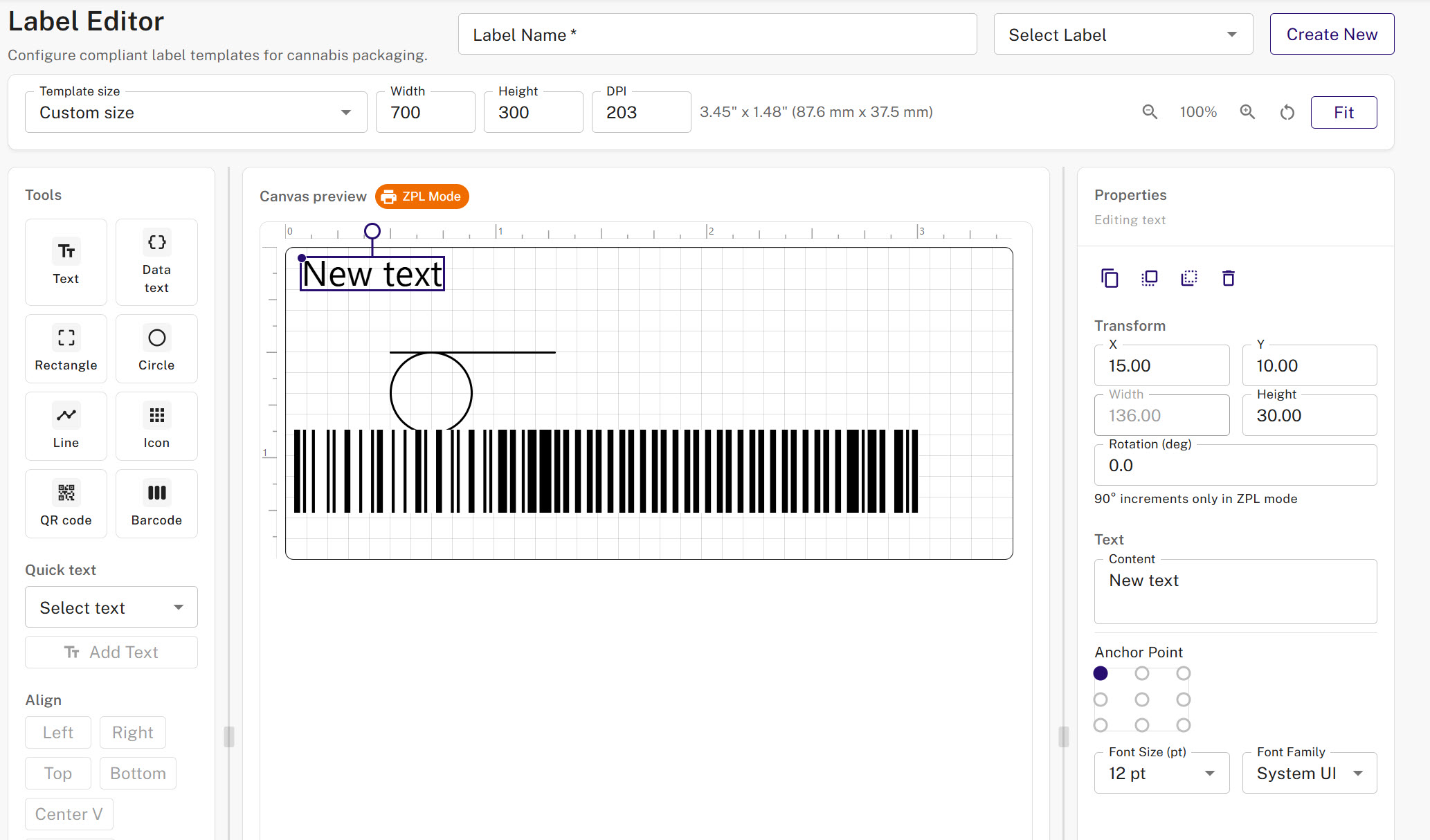This screenshot has height=840, width=1430.
Task: Focus the Label Name input field
Action: (718, 35)
